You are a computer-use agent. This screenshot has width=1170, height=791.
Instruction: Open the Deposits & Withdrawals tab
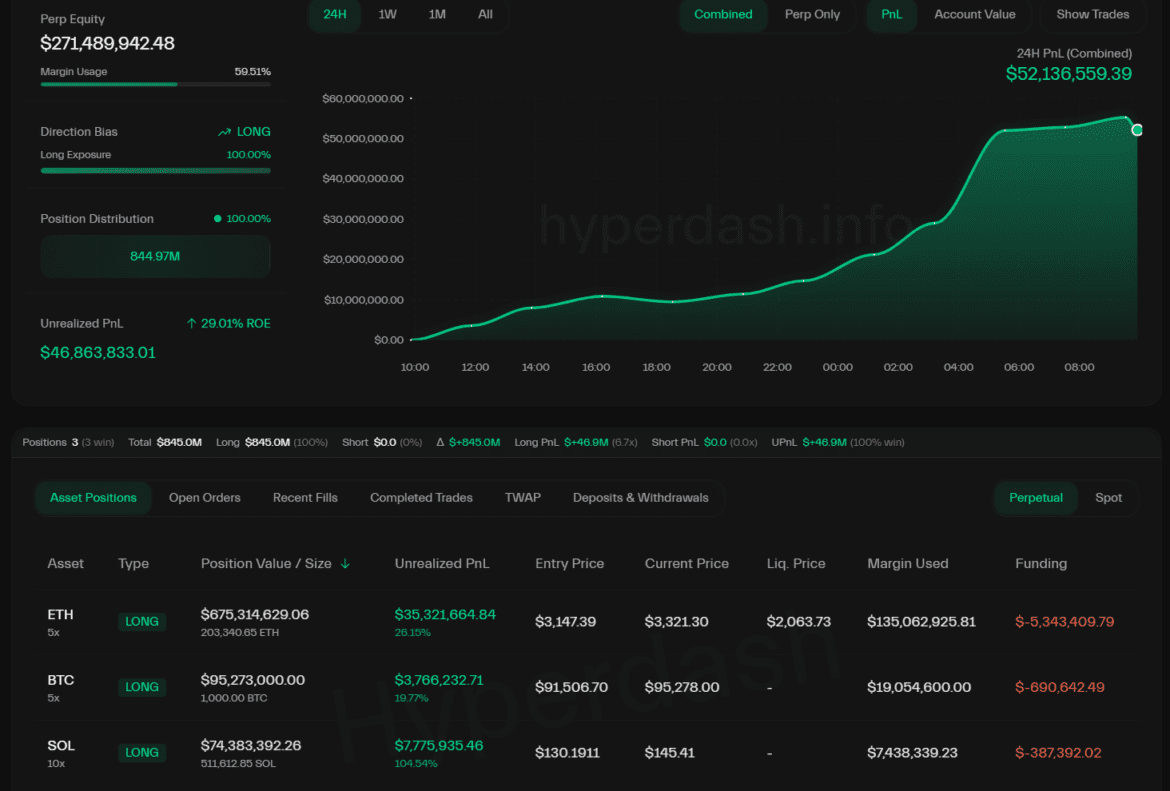pos(640,497)
